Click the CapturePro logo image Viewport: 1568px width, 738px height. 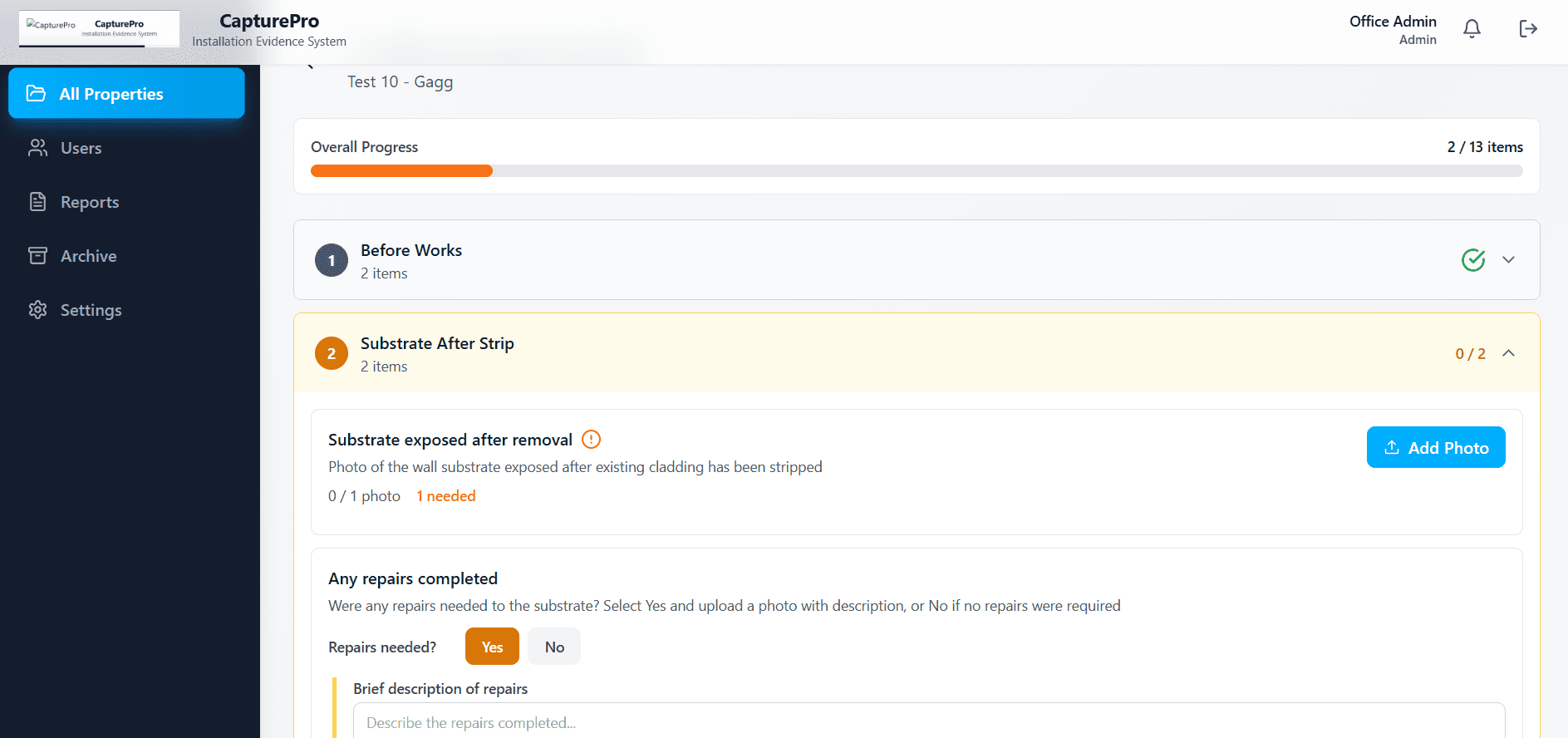pos(99,29)
